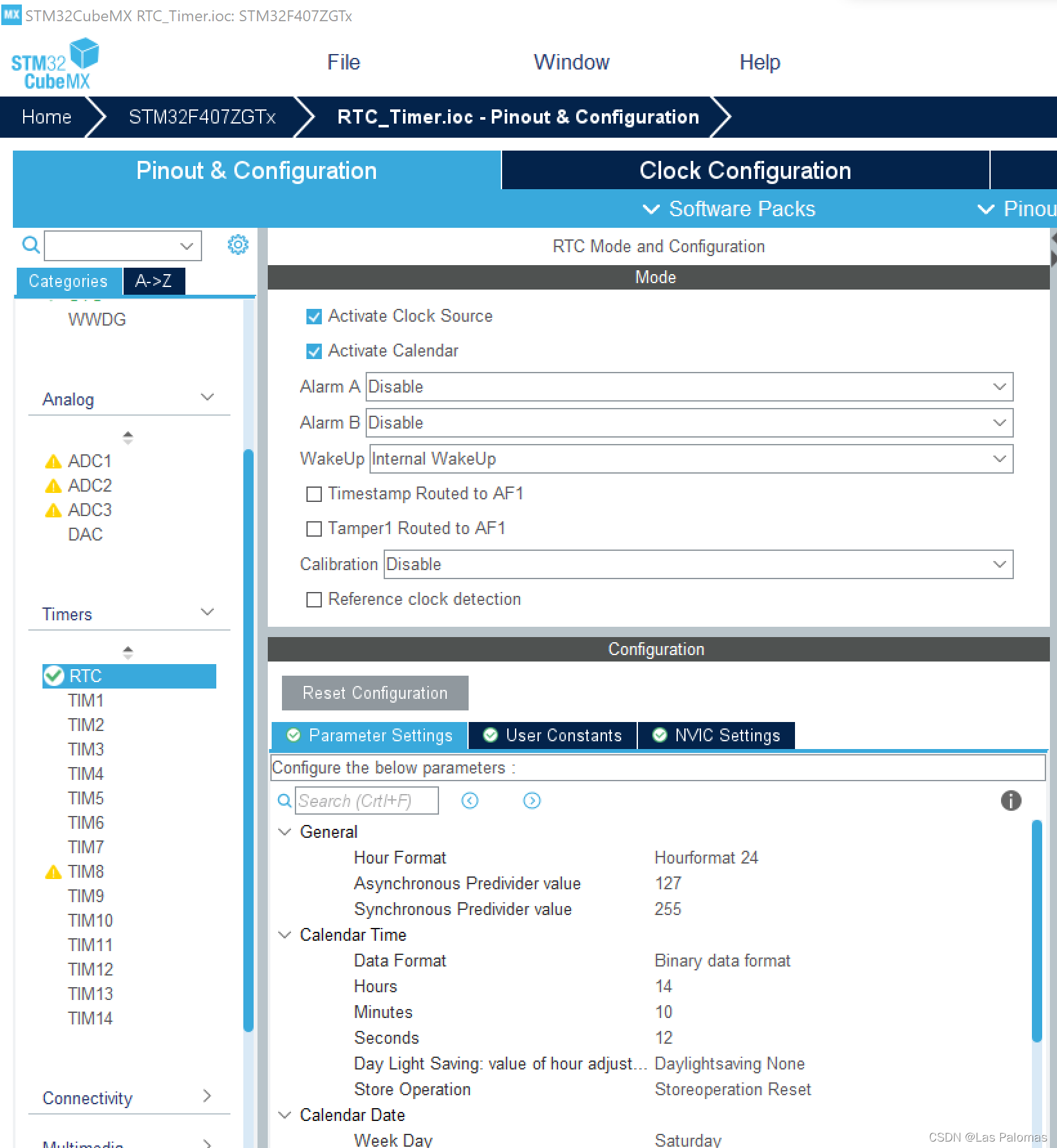Click Hours value 14
The height and width of the screenshot is (1148, 1057).
[x=663, y=986]
